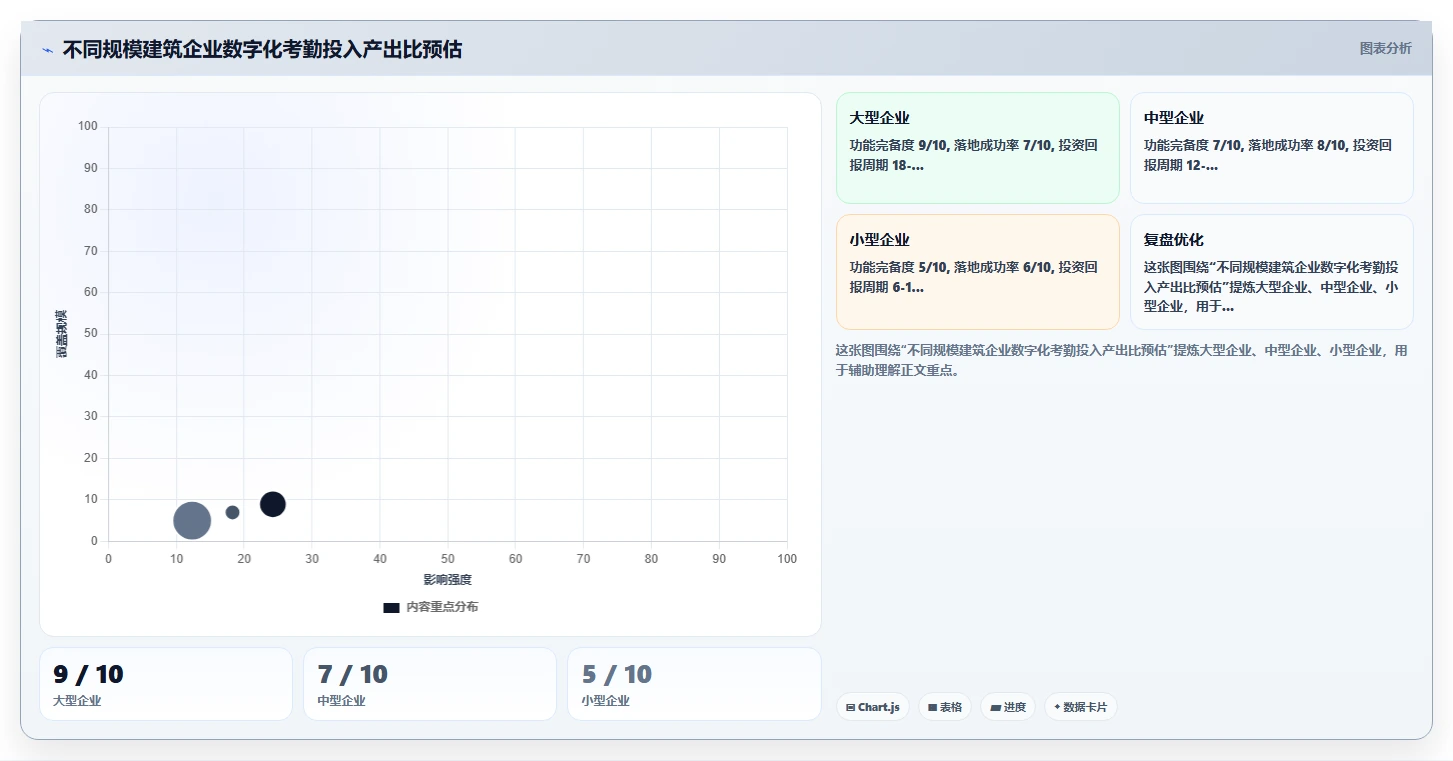Viewport: 1453px width, 761px height.
Task: Click the y-axis tick label 100
Action: pos(88,126)
